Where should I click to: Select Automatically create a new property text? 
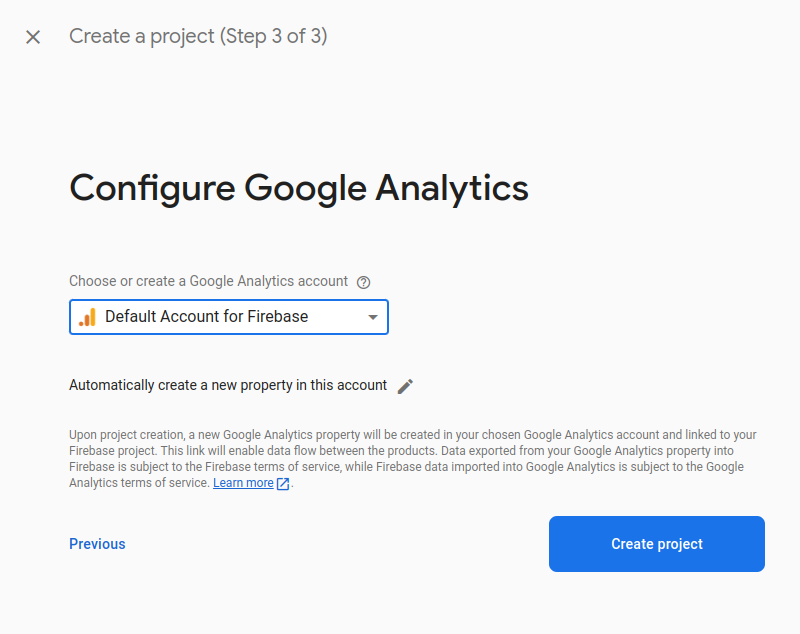[228, 385]
